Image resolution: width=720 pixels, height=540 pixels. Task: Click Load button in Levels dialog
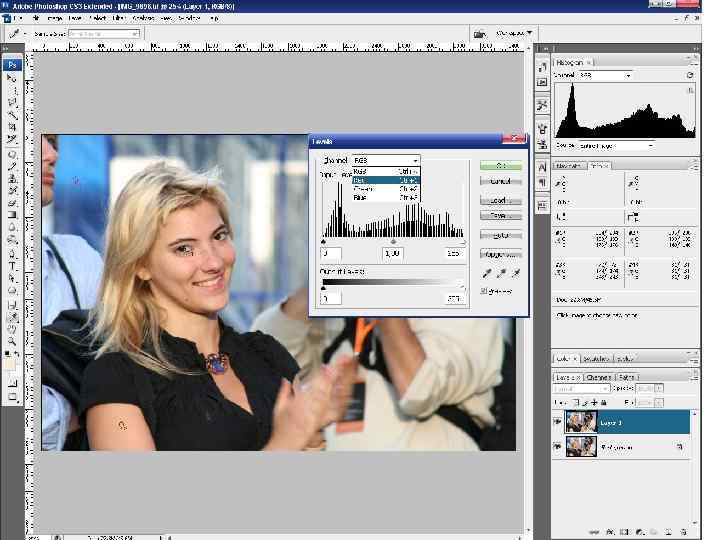pos(501,201)
